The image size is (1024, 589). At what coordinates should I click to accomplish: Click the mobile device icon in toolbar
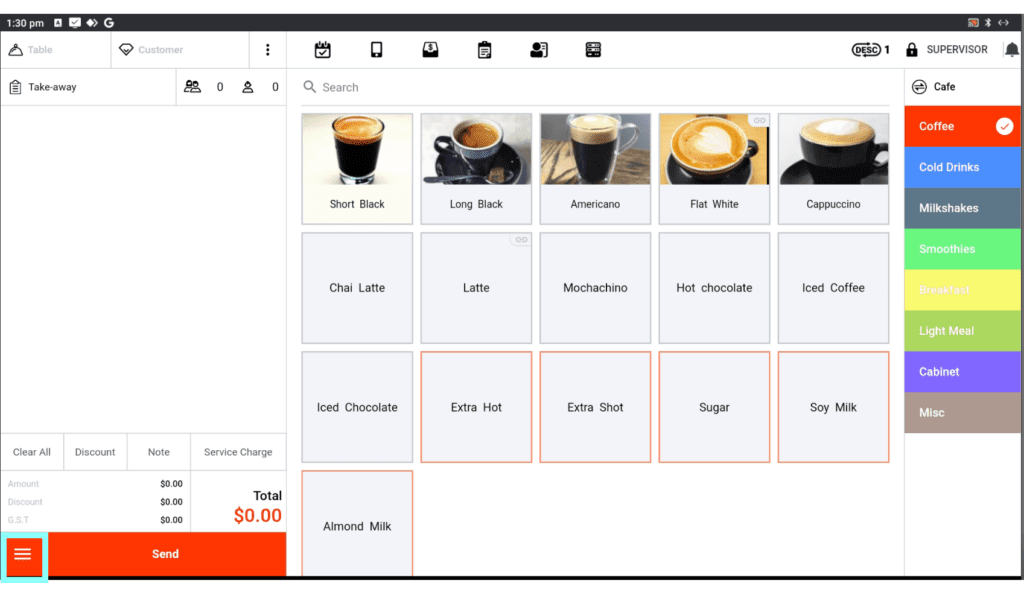pos(377,50)
